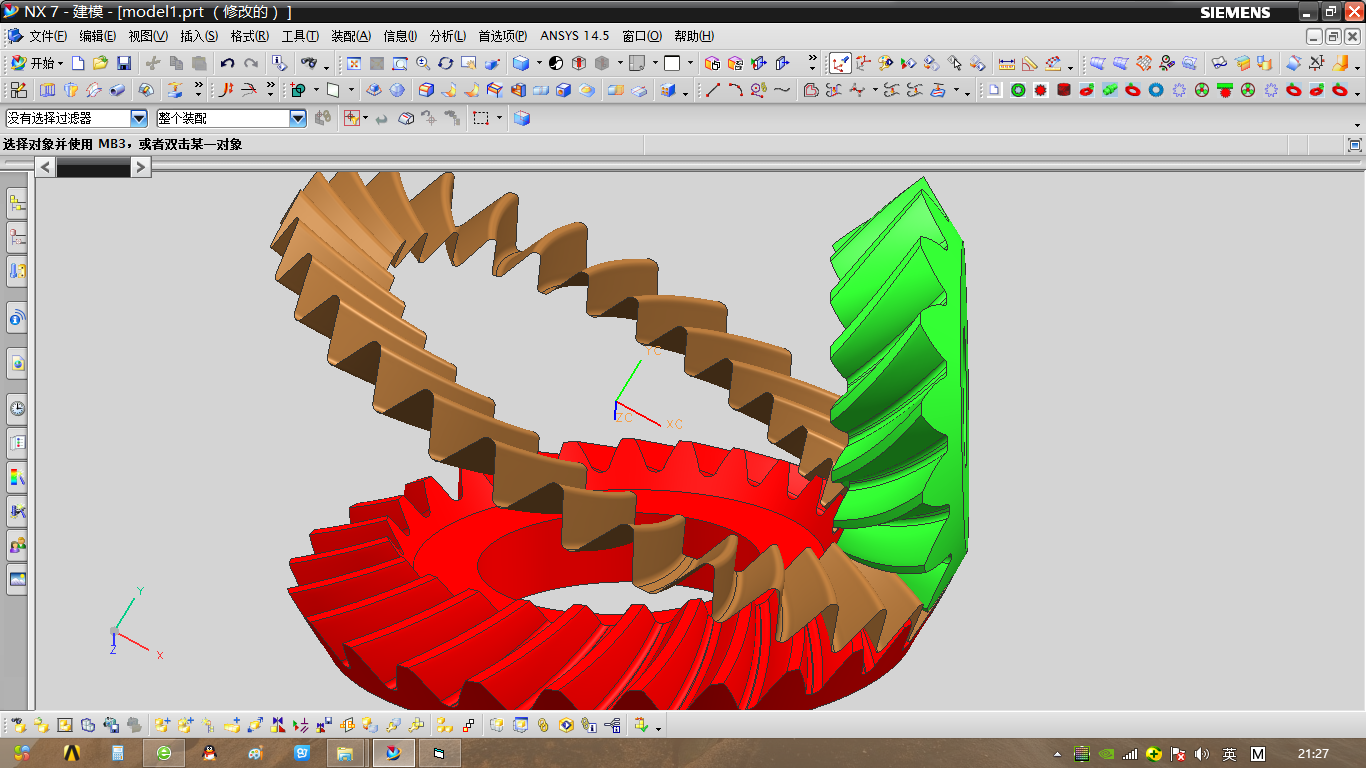Screen dimensions: 1366x768
Task: Click the green ring gear icon
Action: pyautogui.click(x=1018, y=90)
